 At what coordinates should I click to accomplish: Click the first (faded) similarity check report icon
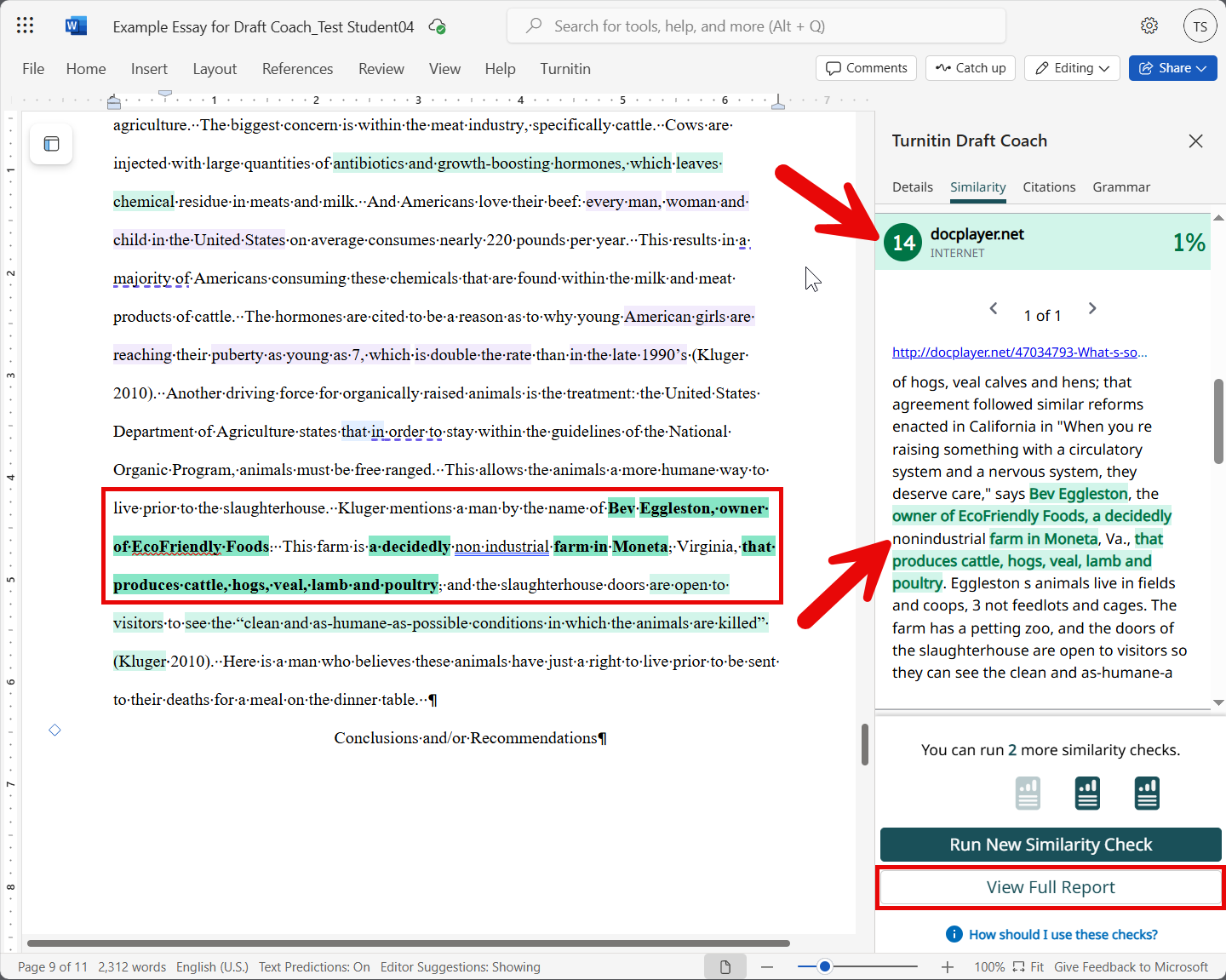coord(1028,793)
